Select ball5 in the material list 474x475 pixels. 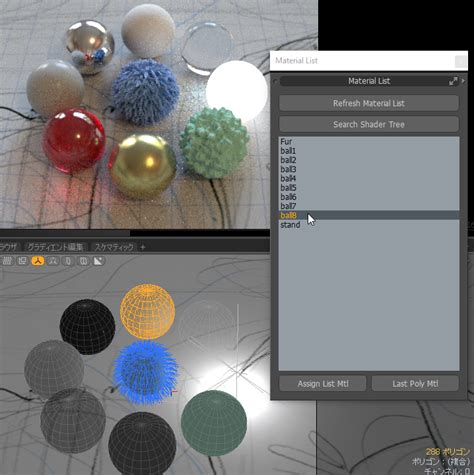[369, 188]
